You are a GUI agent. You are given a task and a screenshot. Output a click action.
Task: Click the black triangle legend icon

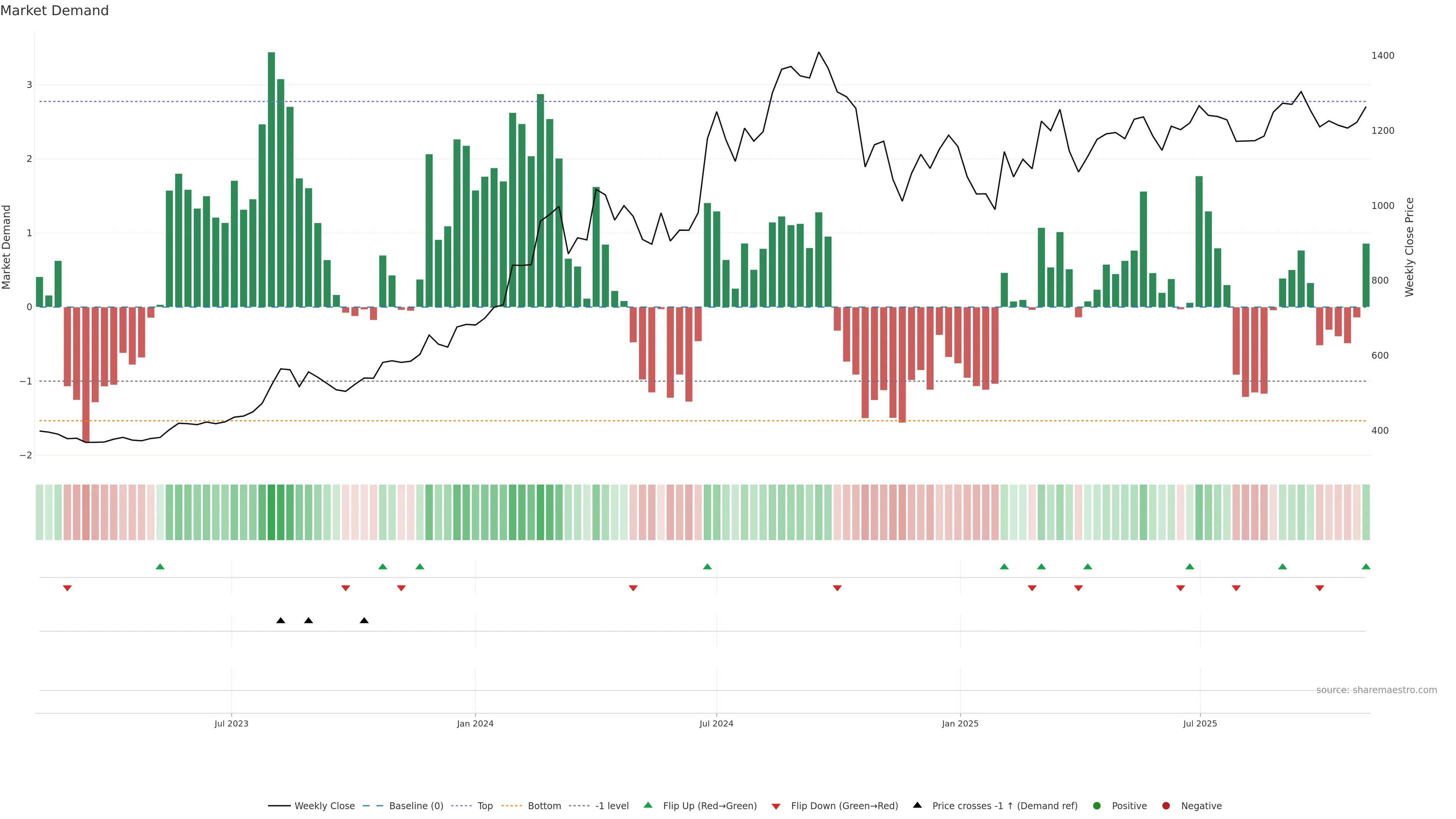(917, 805)
